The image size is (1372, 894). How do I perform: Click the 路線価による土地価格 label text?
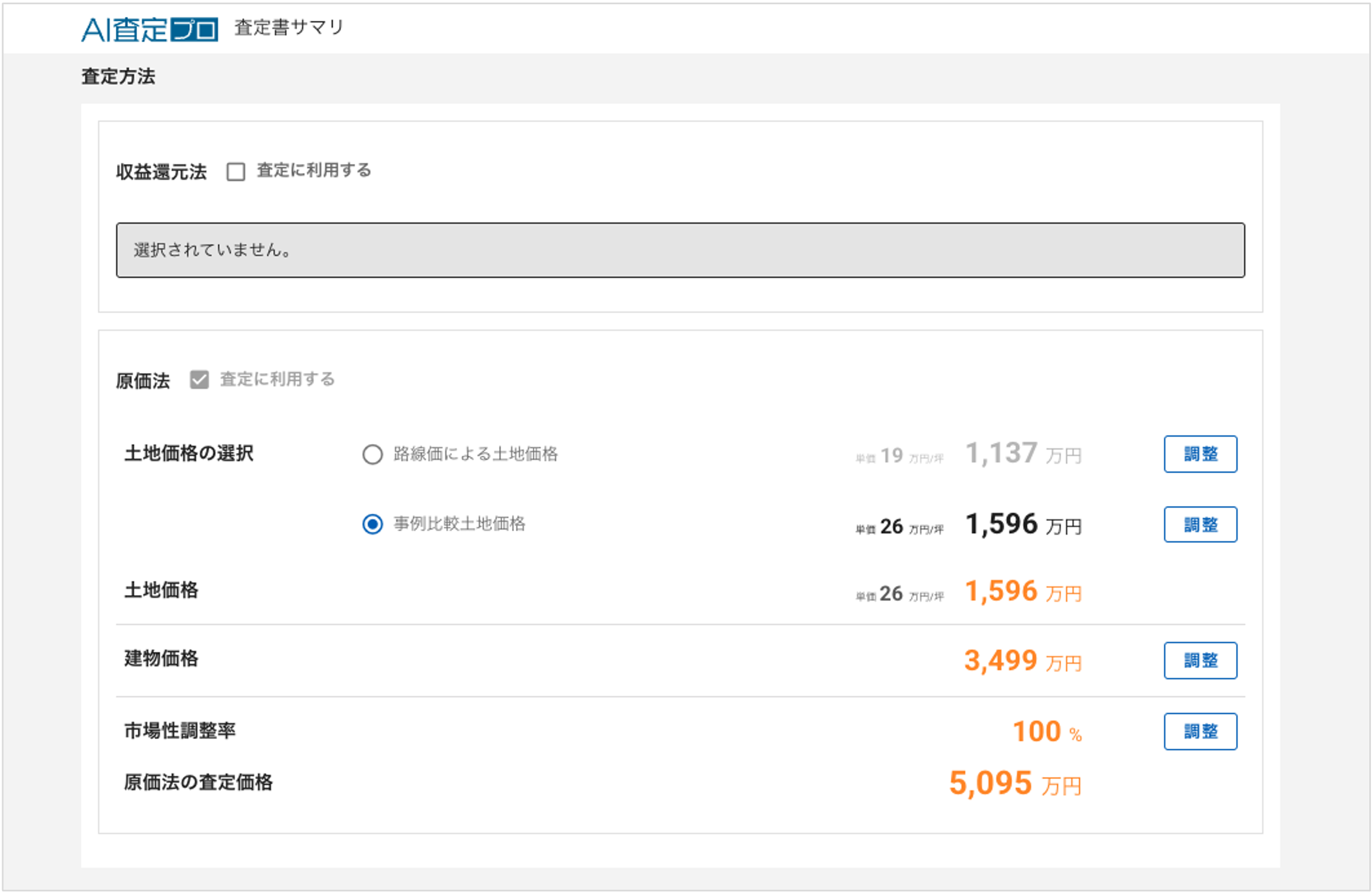(x=475, y=454)
